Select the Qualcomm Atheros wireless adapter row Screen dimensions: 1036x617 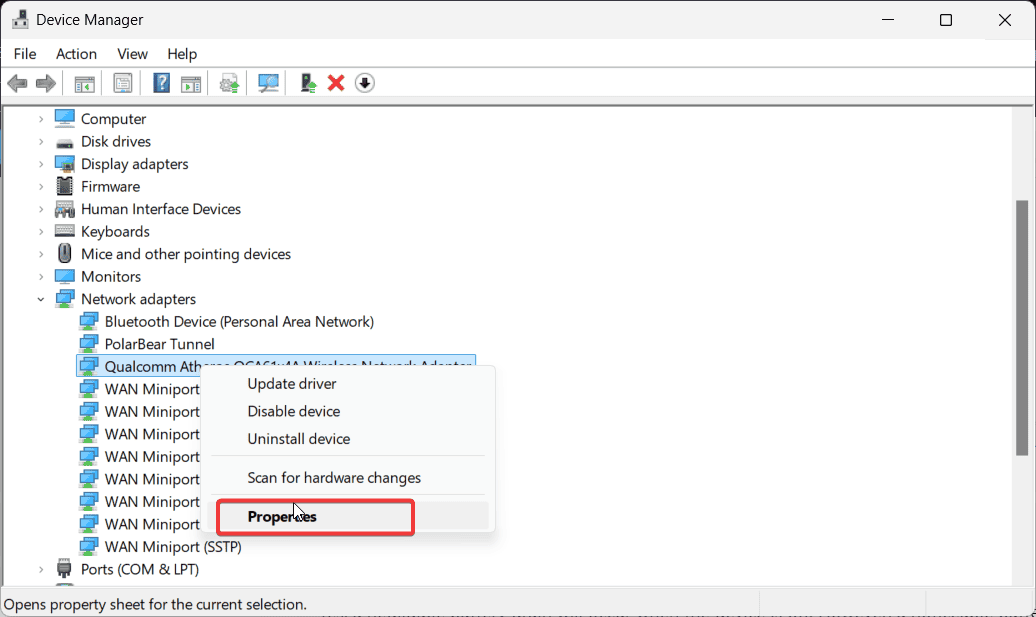point(276,365)
